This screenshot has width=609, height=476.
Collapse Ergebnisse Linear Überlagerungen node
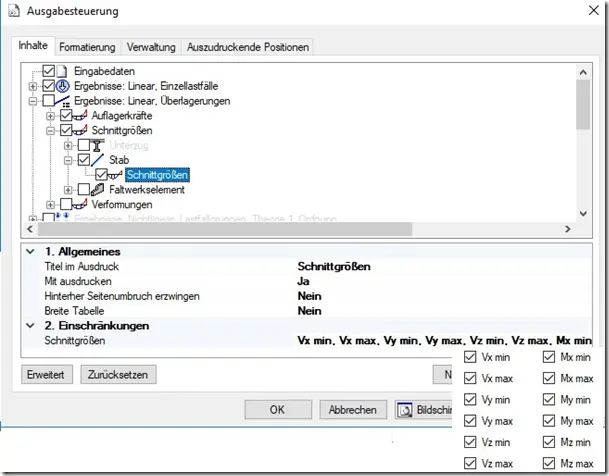pos(33,101)
